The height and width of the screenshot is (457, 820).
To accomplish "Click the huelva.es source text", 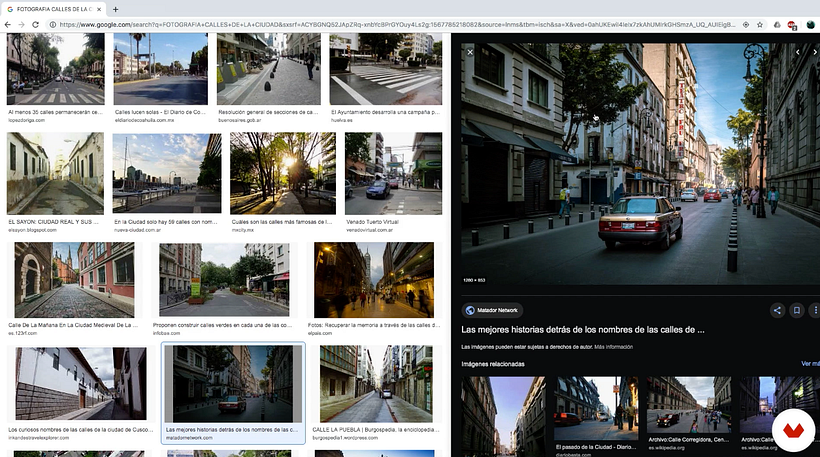I will click(341, 120).
